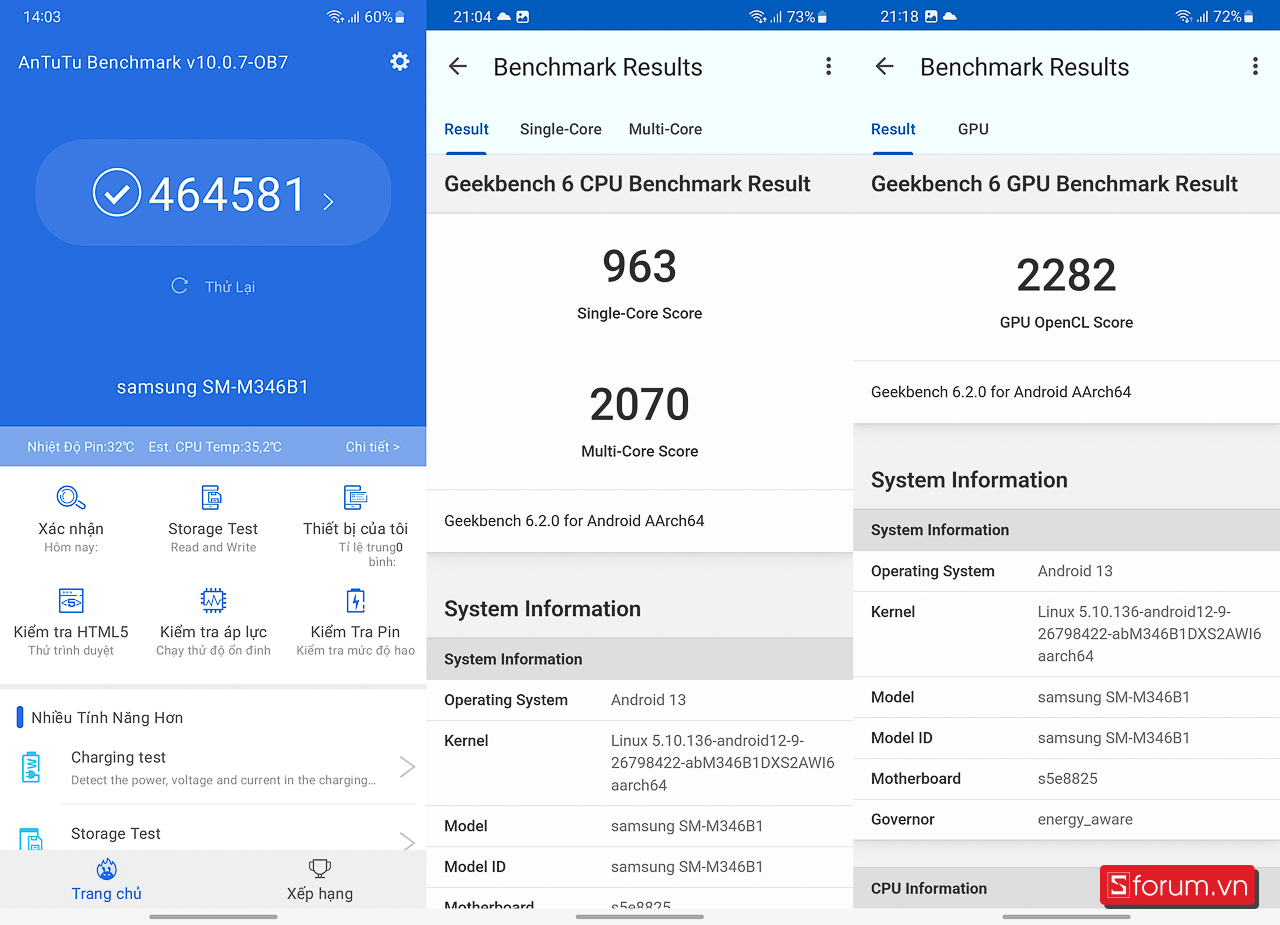This screenshot has width=1280, height=925.
Task: Tap the Storage Test list icon
Action: tap(31, 840)
